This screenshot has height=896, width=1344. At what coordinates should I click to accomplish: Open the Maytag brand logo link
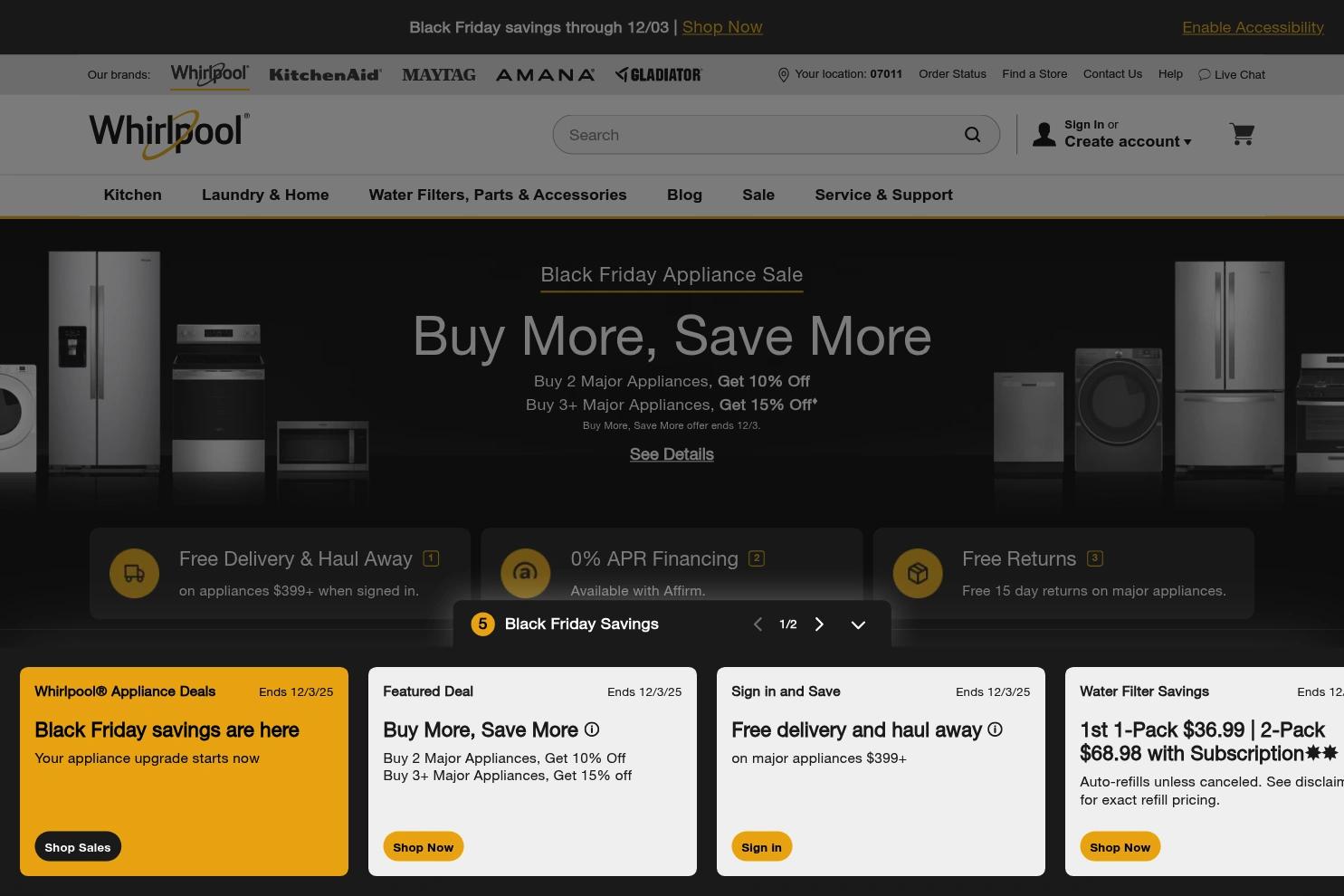click(439, 75)
